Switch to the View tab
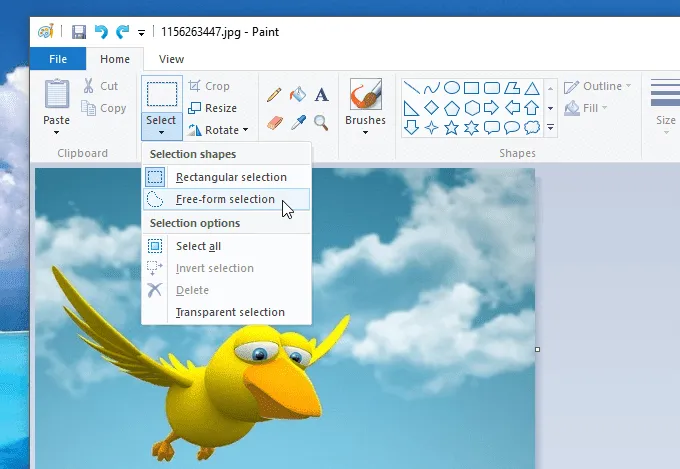 171,59
